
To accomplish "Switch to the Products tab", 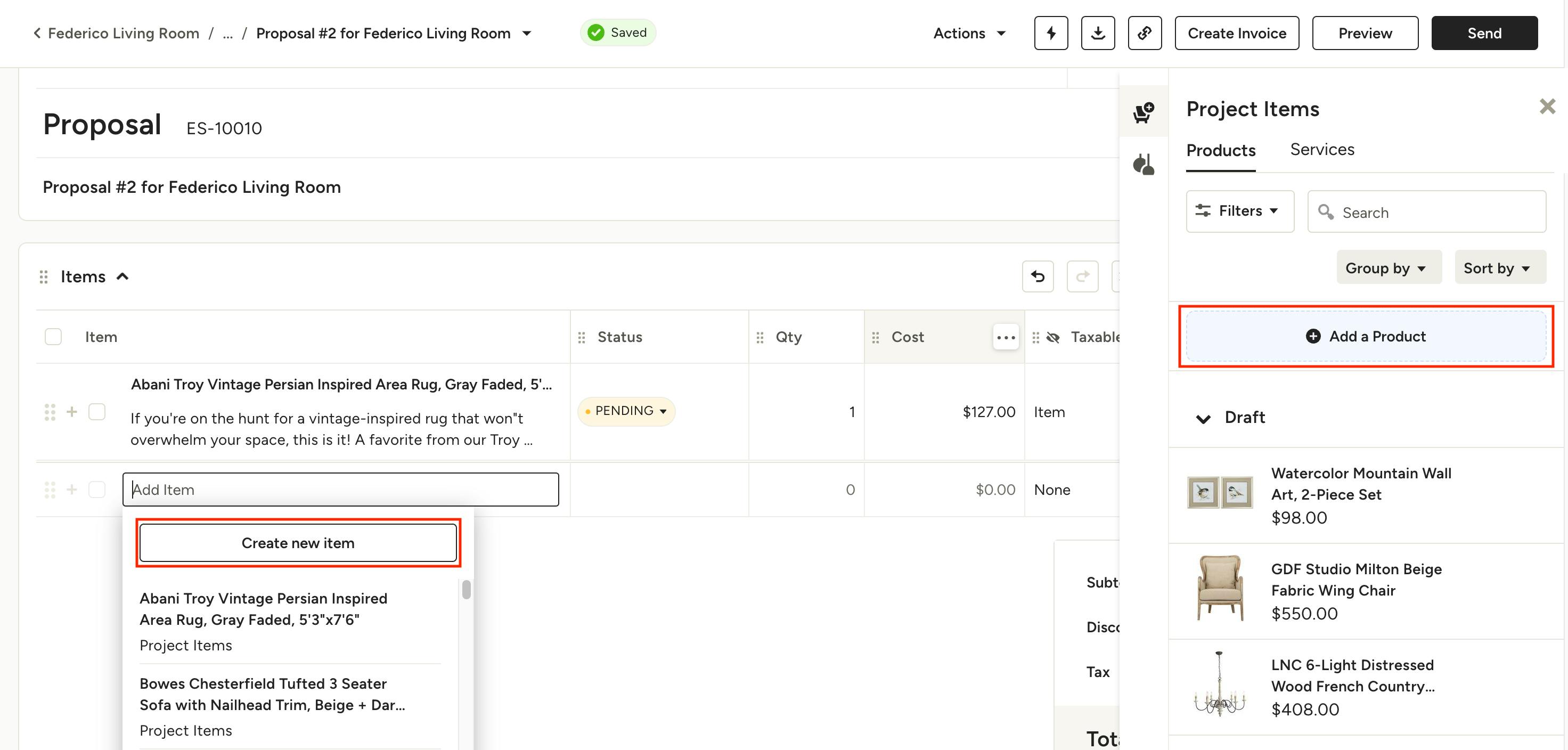I will pyautogui.click(x=1220, y=150).
